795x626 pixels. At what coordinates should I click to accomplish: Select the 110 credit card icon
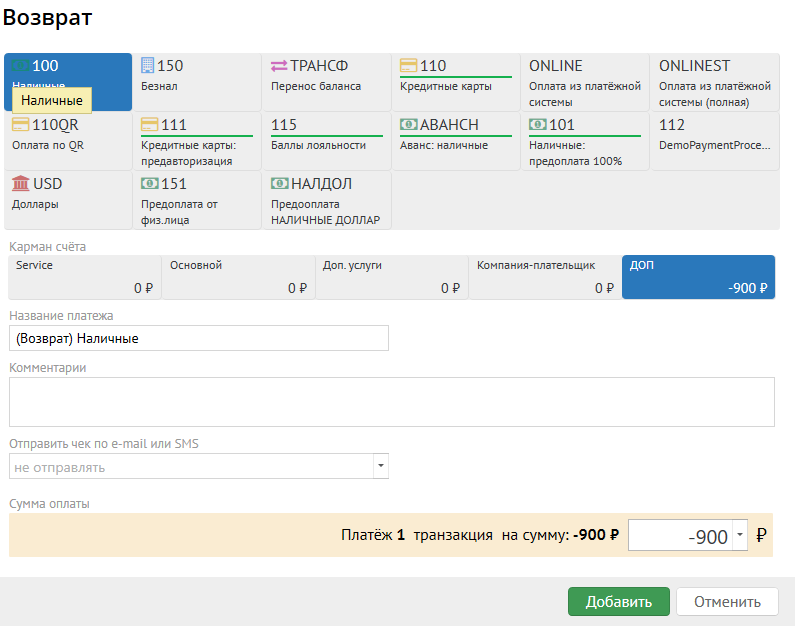(408, 66)
